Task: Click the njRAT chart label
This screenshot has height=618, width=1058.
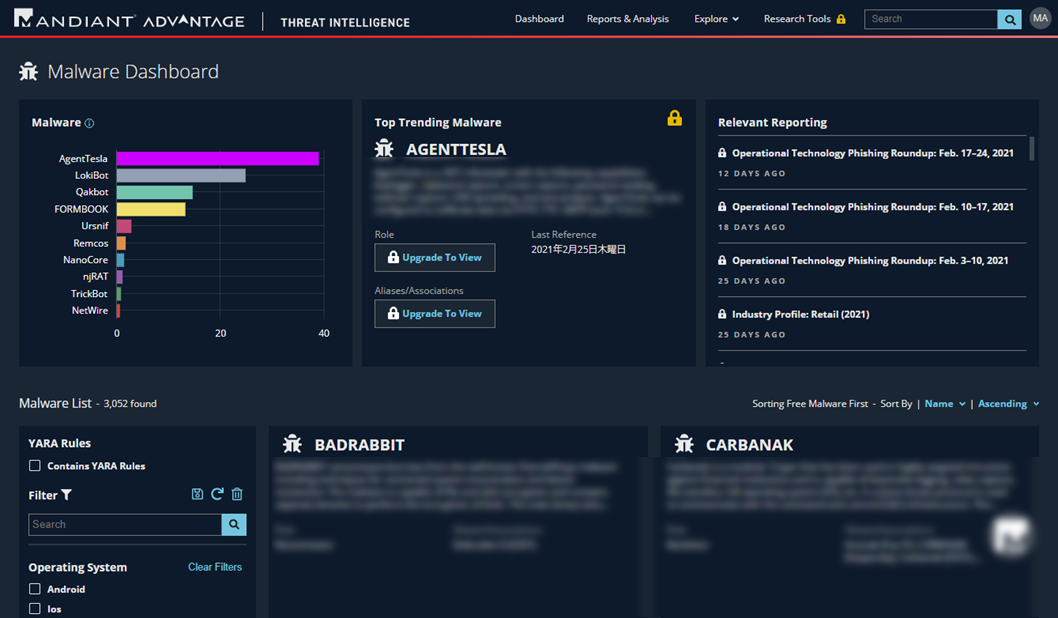Action: (x=95, y=277)
